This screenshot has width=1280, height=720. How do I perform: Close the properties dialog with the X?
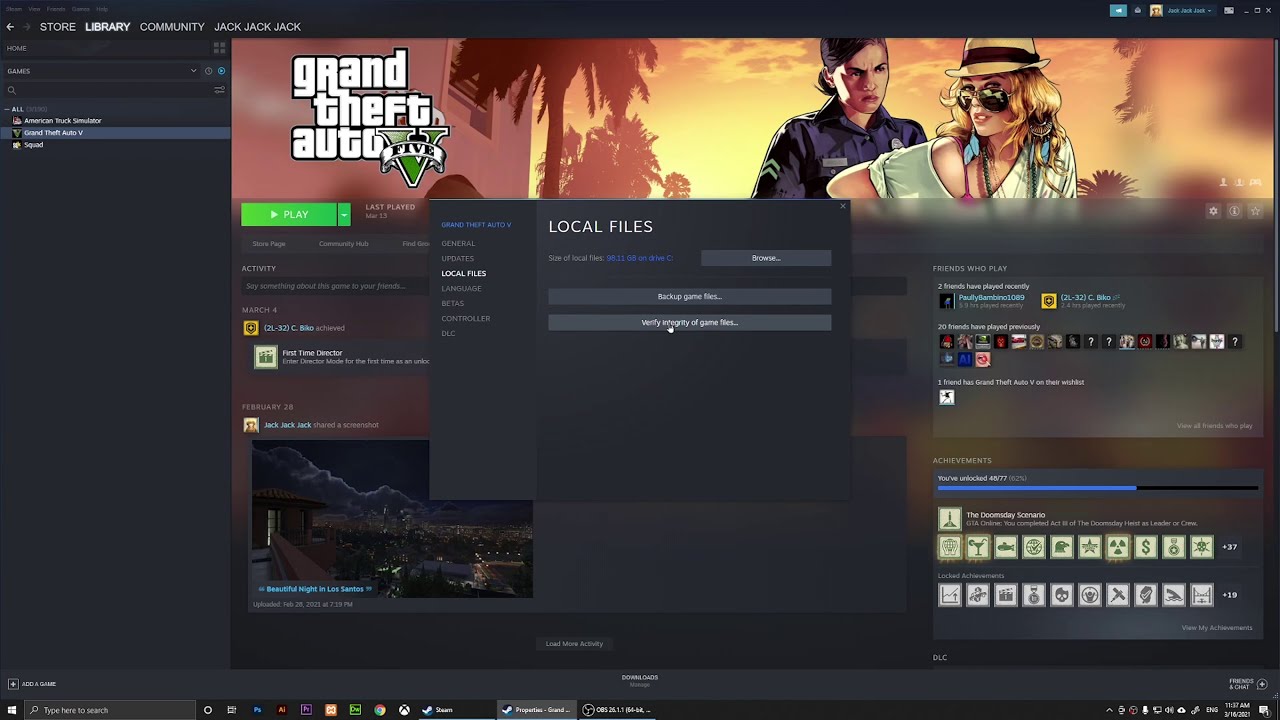point(842,206)
